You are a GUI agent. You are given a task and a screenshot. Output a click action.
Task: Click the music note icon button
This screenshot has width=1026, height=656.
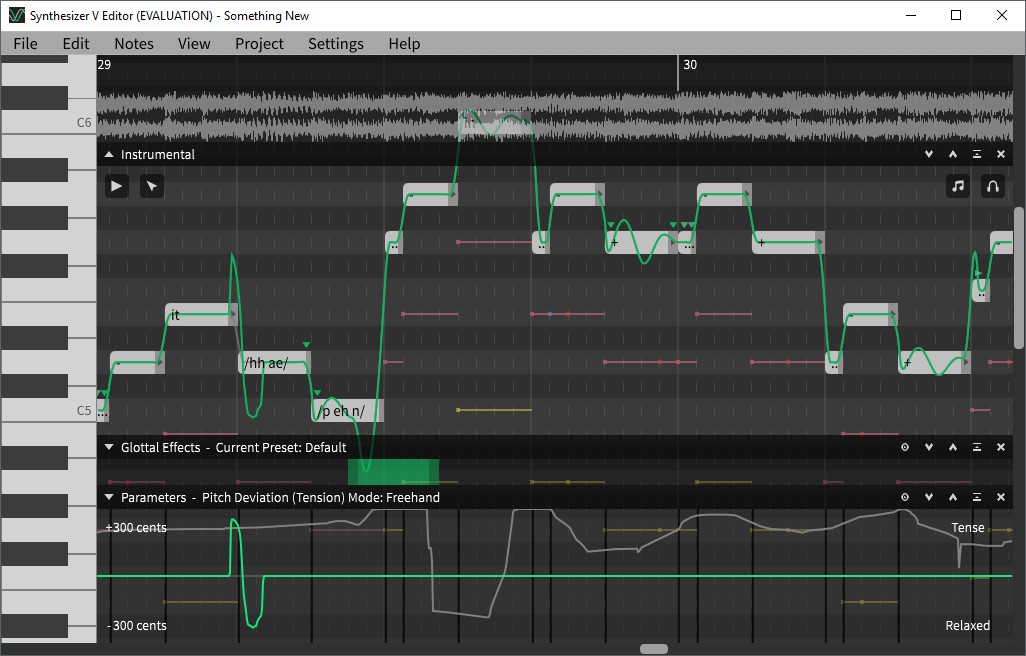(958, 186)
